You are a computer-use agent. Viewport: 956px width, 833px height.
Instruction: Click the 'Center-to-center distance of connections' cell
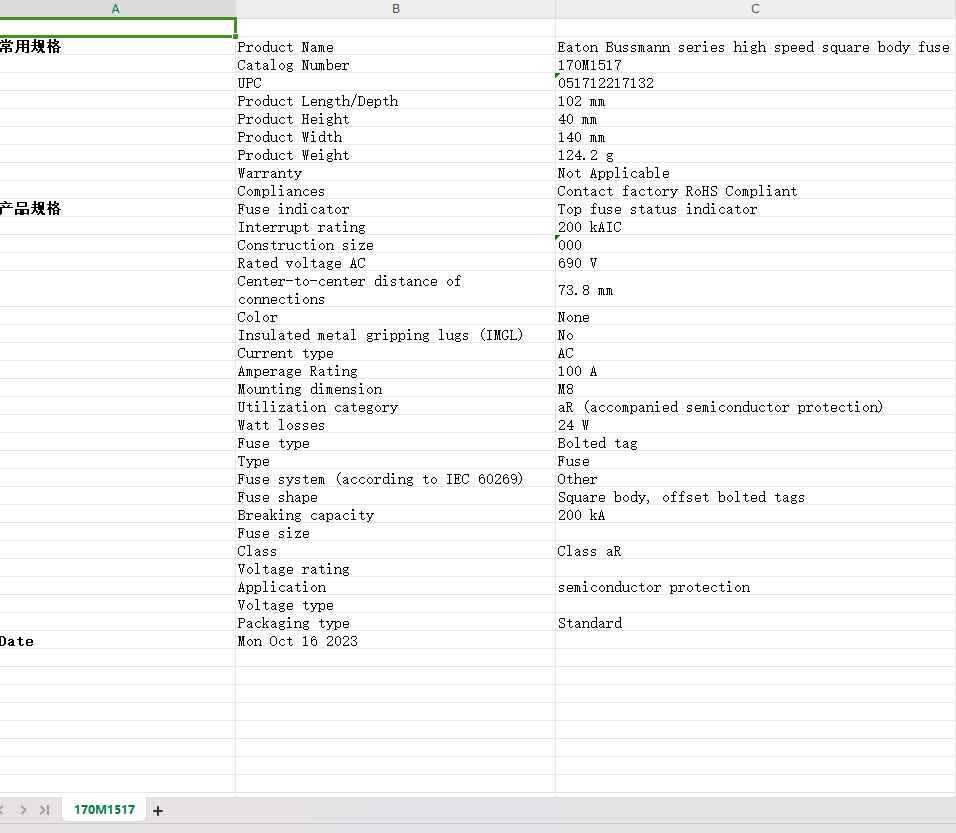(x=396, y=290)
